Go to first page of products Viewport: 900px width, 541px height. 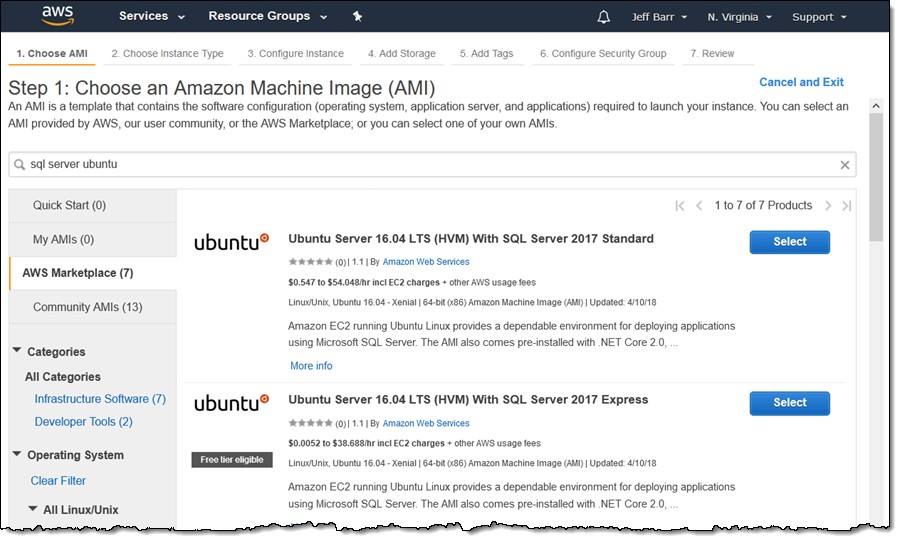click(680, 206)
